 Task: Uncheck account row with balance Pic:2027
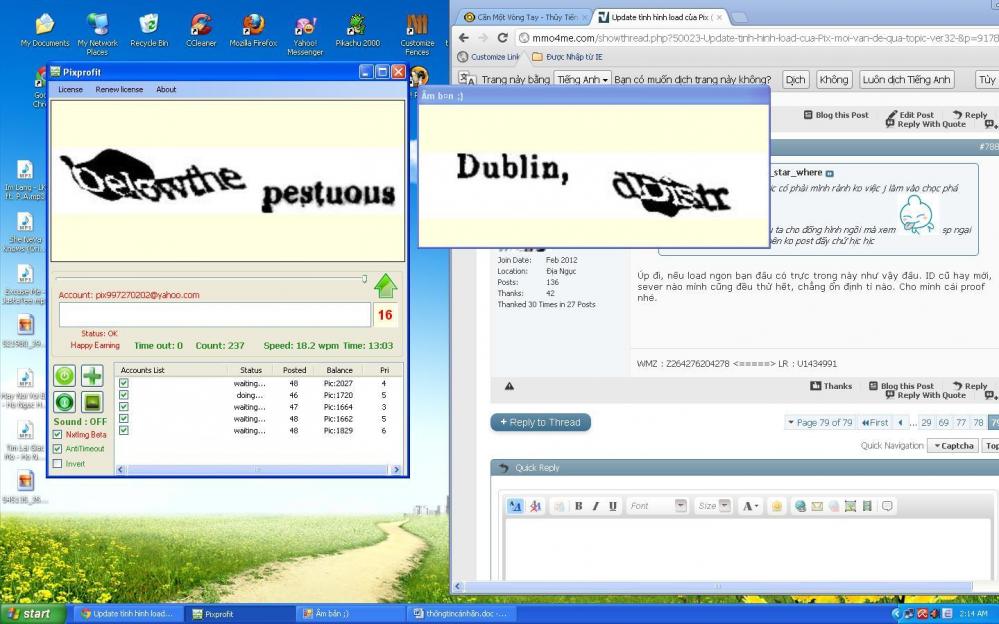pos(124,383)
